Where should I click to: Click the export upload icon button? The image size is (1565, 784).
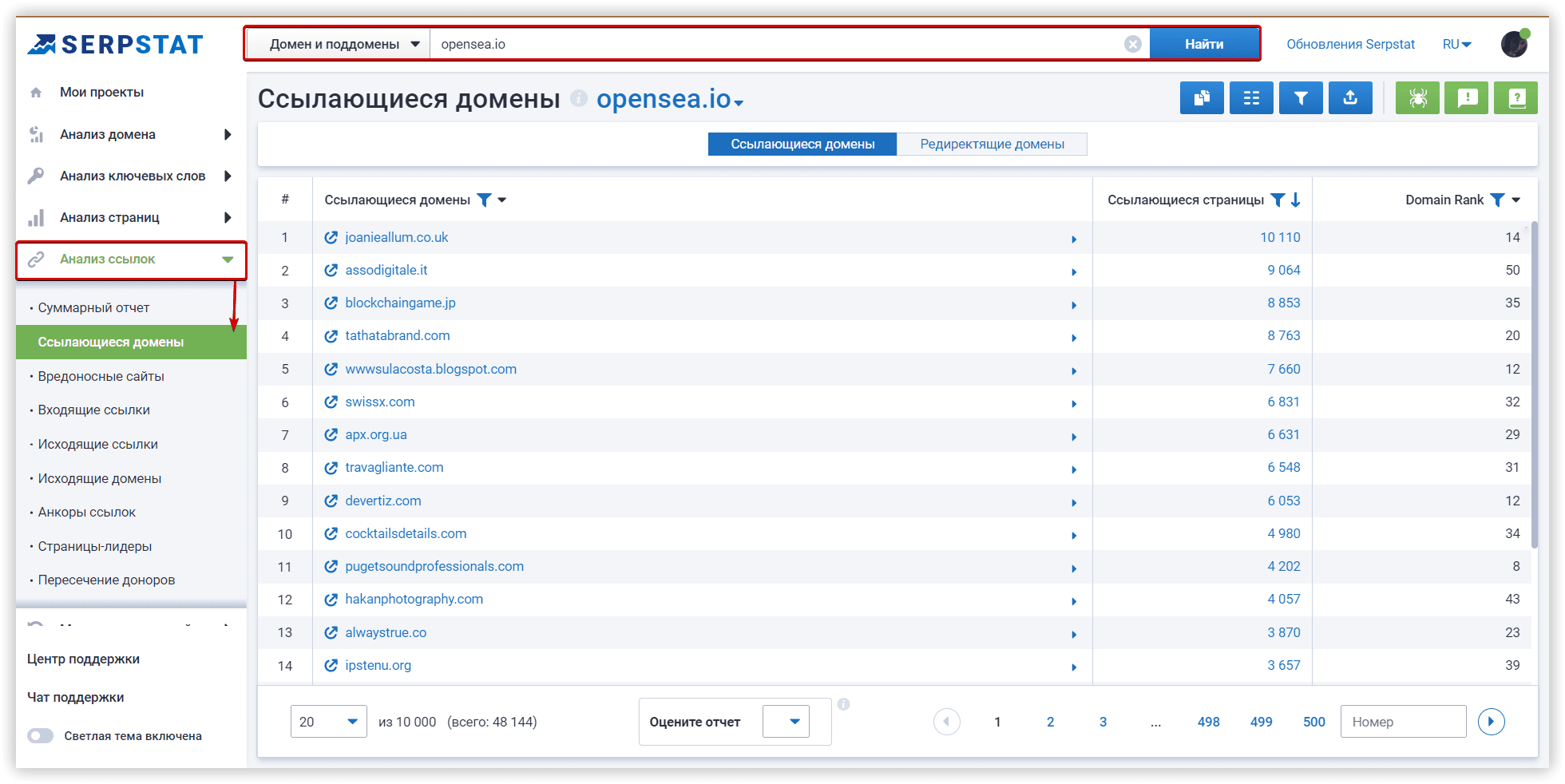1350,98
